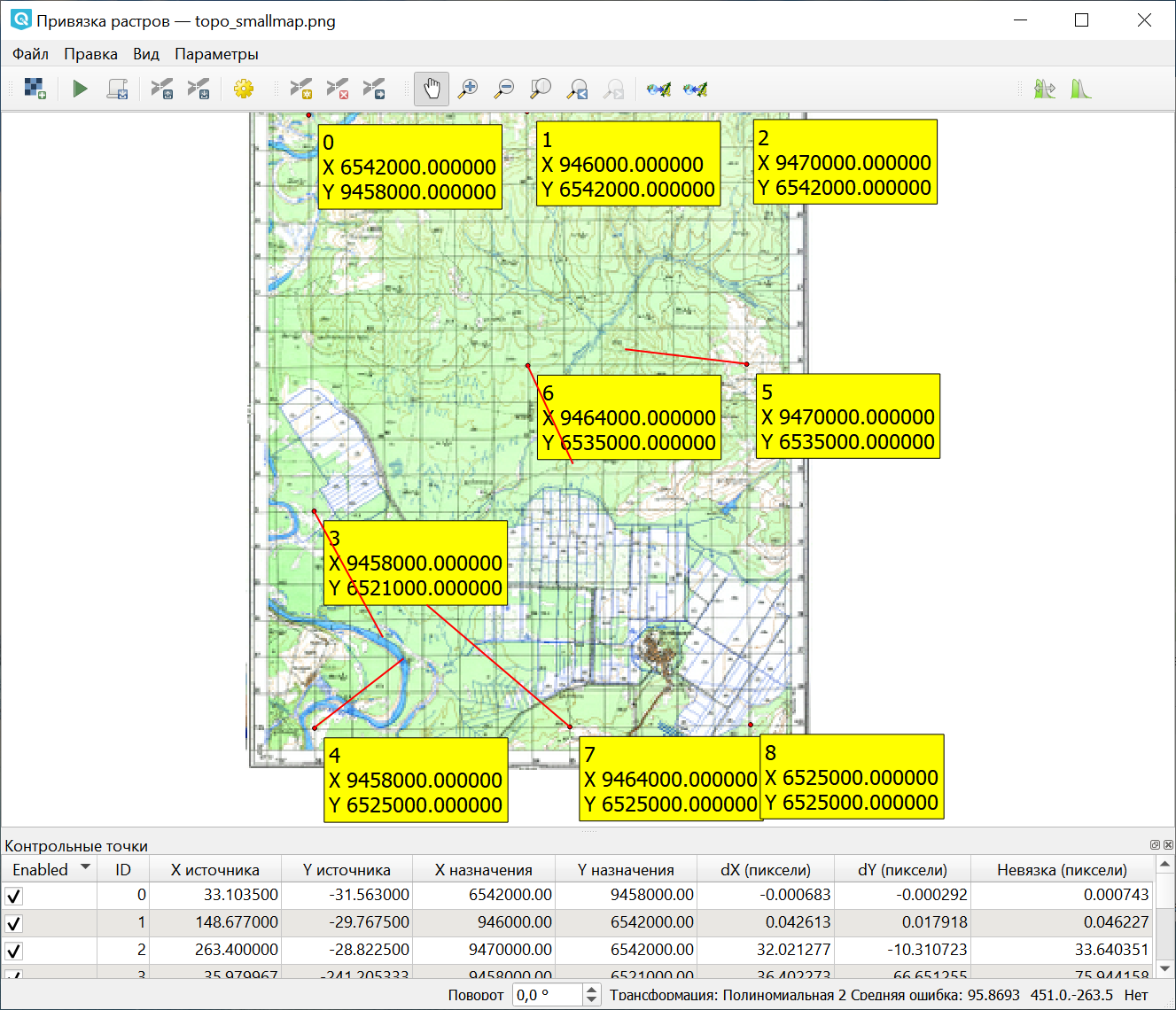The height and width of the screenshot is (1010, 1176).
Task: Choose the Zoom In magnifier
Action: (468, 89)
